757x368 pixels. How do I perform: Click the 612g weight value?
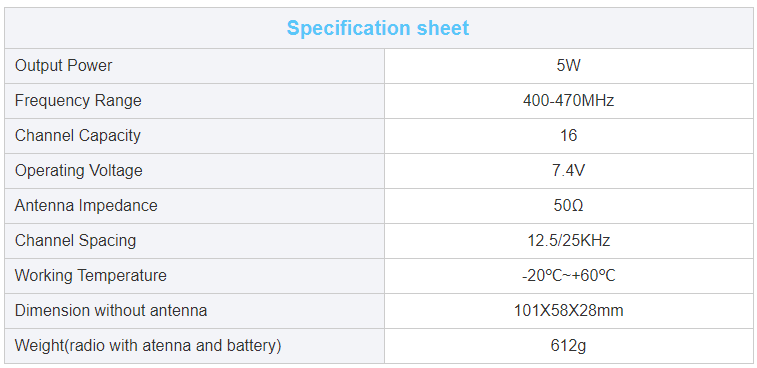tap(568, 346)
